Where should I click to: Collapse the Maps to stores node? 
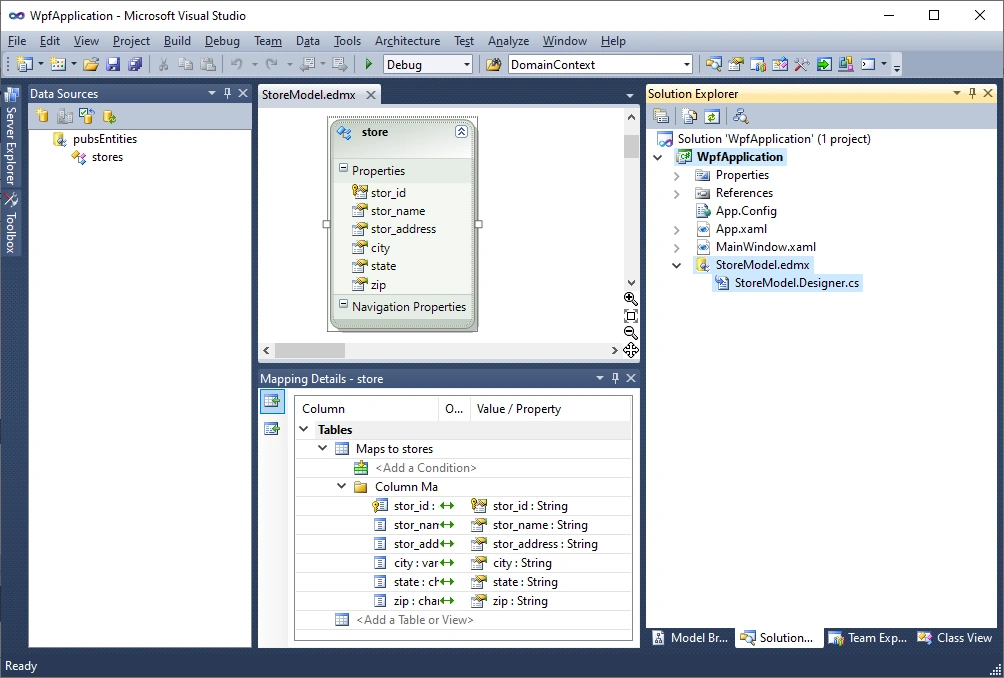click(323, 449)
